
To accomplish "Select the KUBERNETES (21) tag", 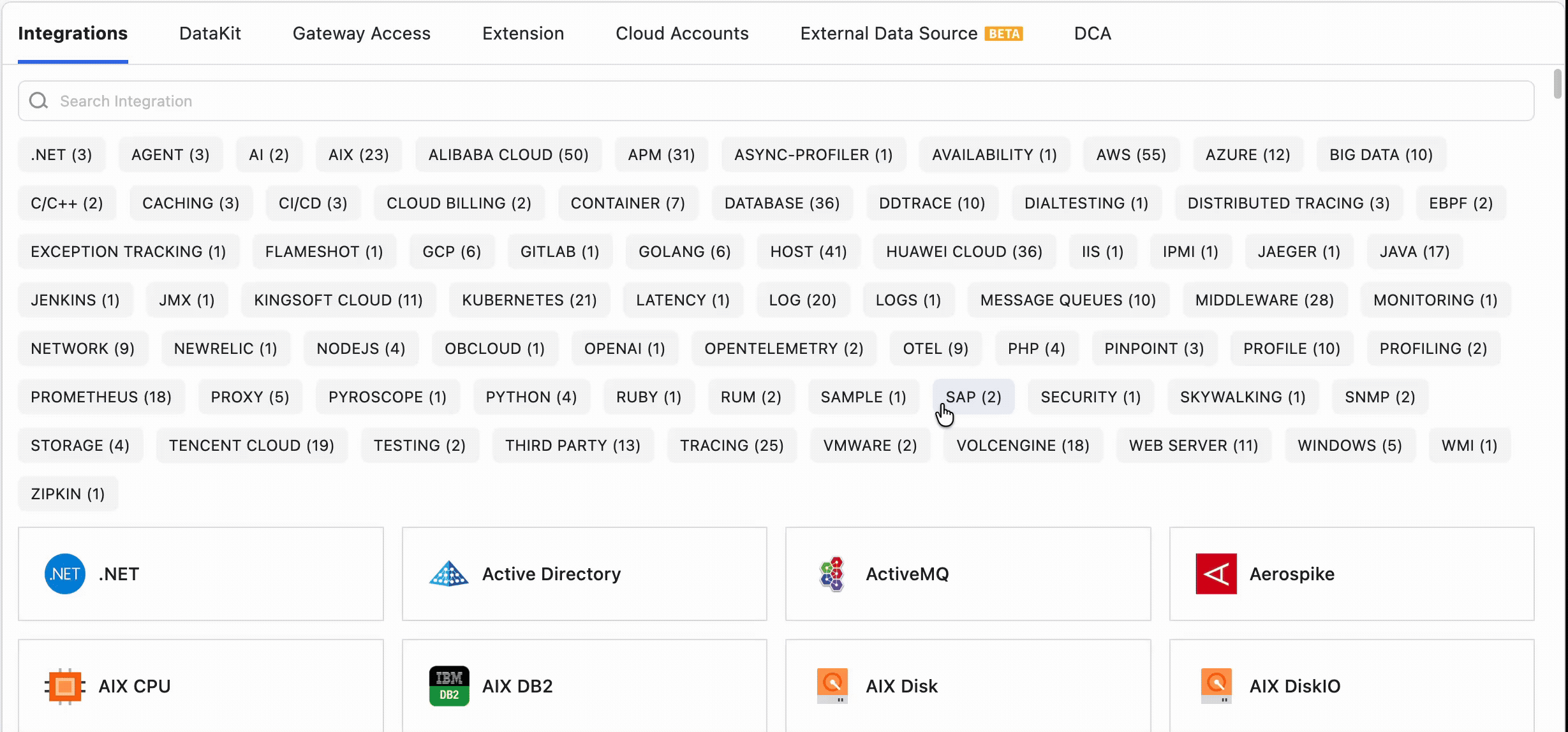I will point(529,300).
